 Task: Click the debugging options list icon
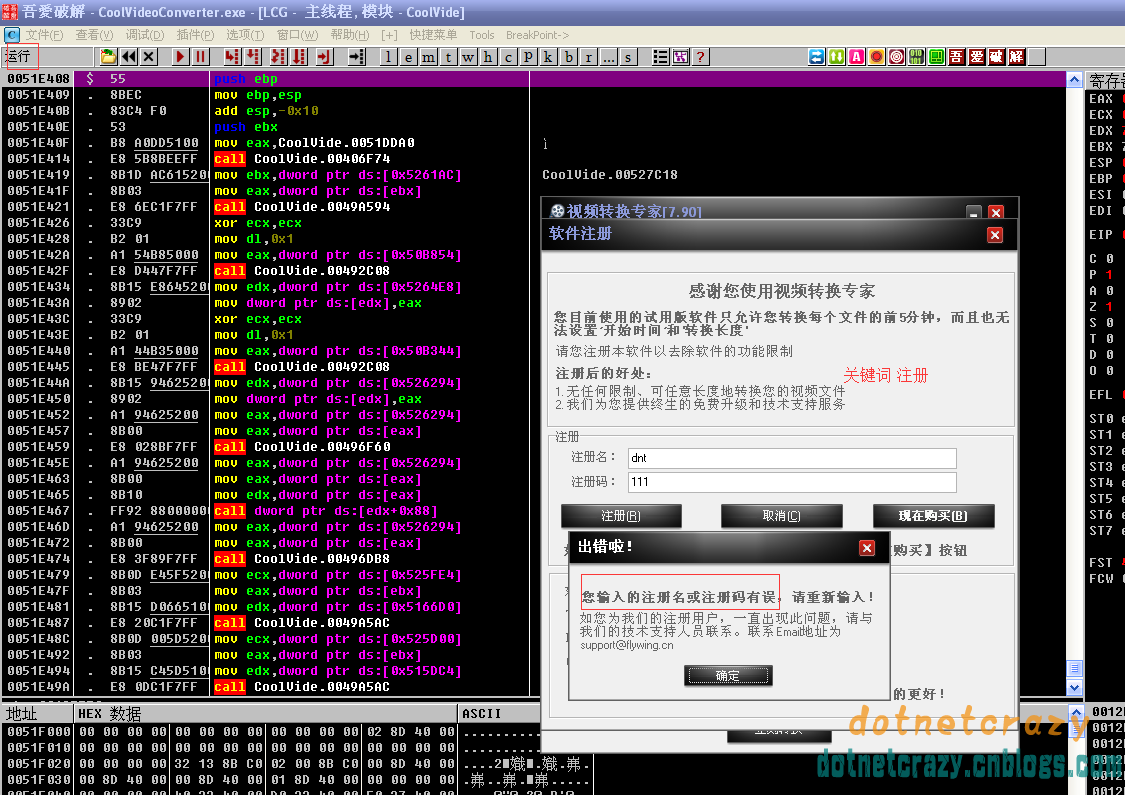click(661, 57)
